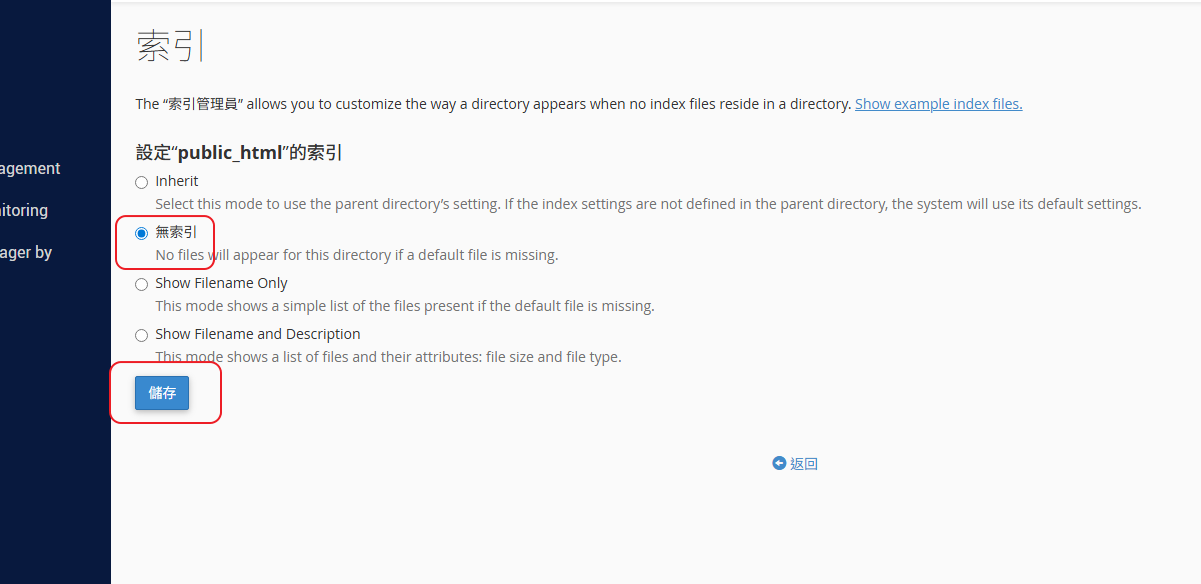Select the sidebar item ending in "ager by"

point(26,253)
